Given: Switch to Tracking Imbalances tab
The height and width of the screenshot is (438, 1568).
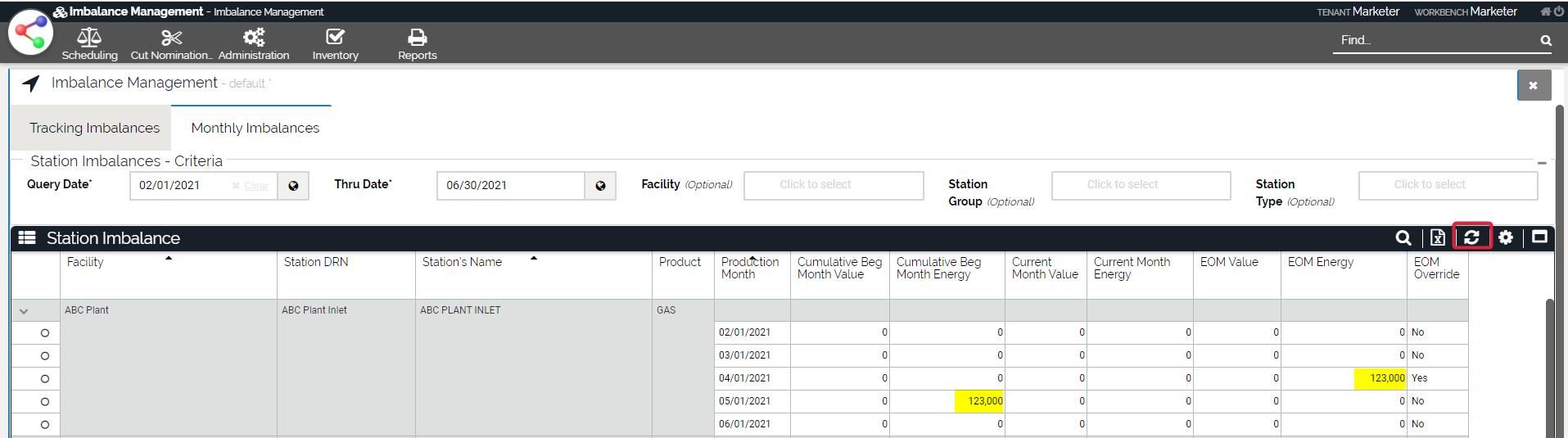Looking at the screenshot, I should (x=94, y=128).
